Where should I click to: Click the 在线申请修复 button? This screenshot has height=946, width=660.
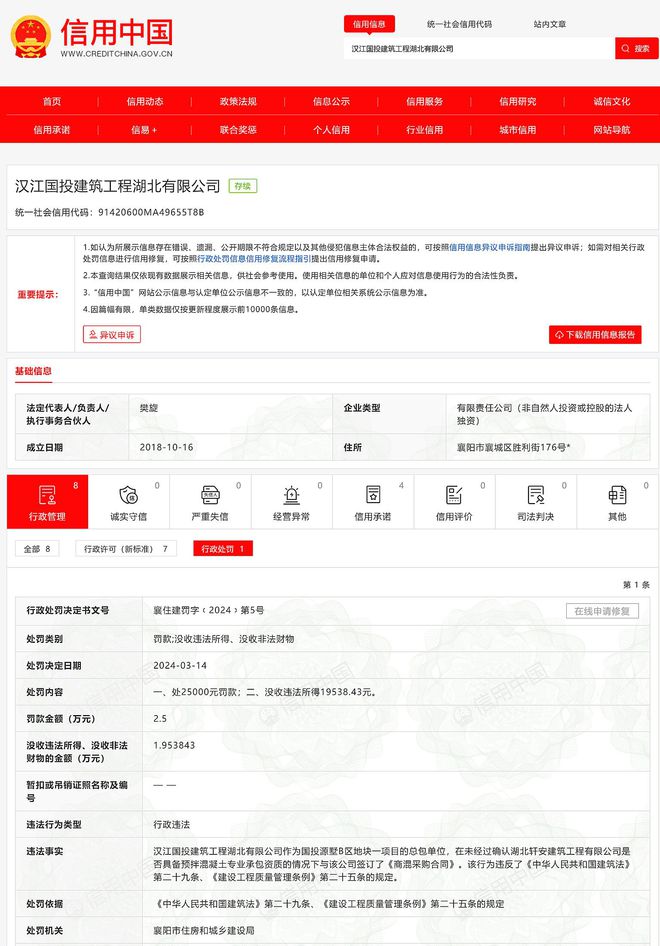(602, 611)
